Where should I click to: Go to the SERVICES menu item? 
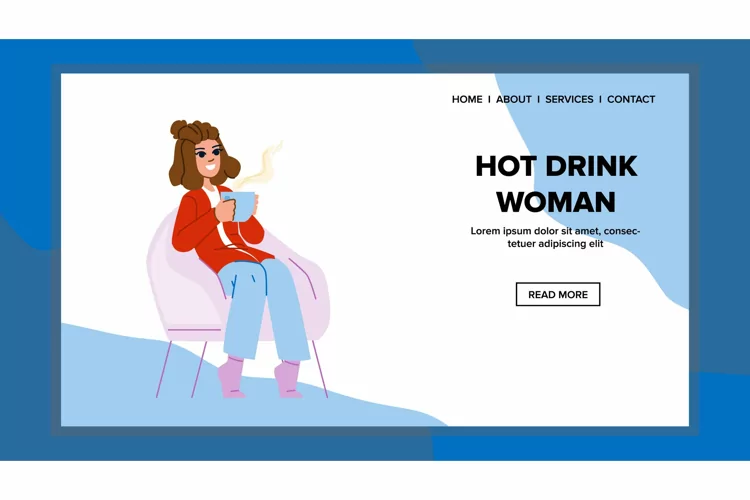point(569,100)
